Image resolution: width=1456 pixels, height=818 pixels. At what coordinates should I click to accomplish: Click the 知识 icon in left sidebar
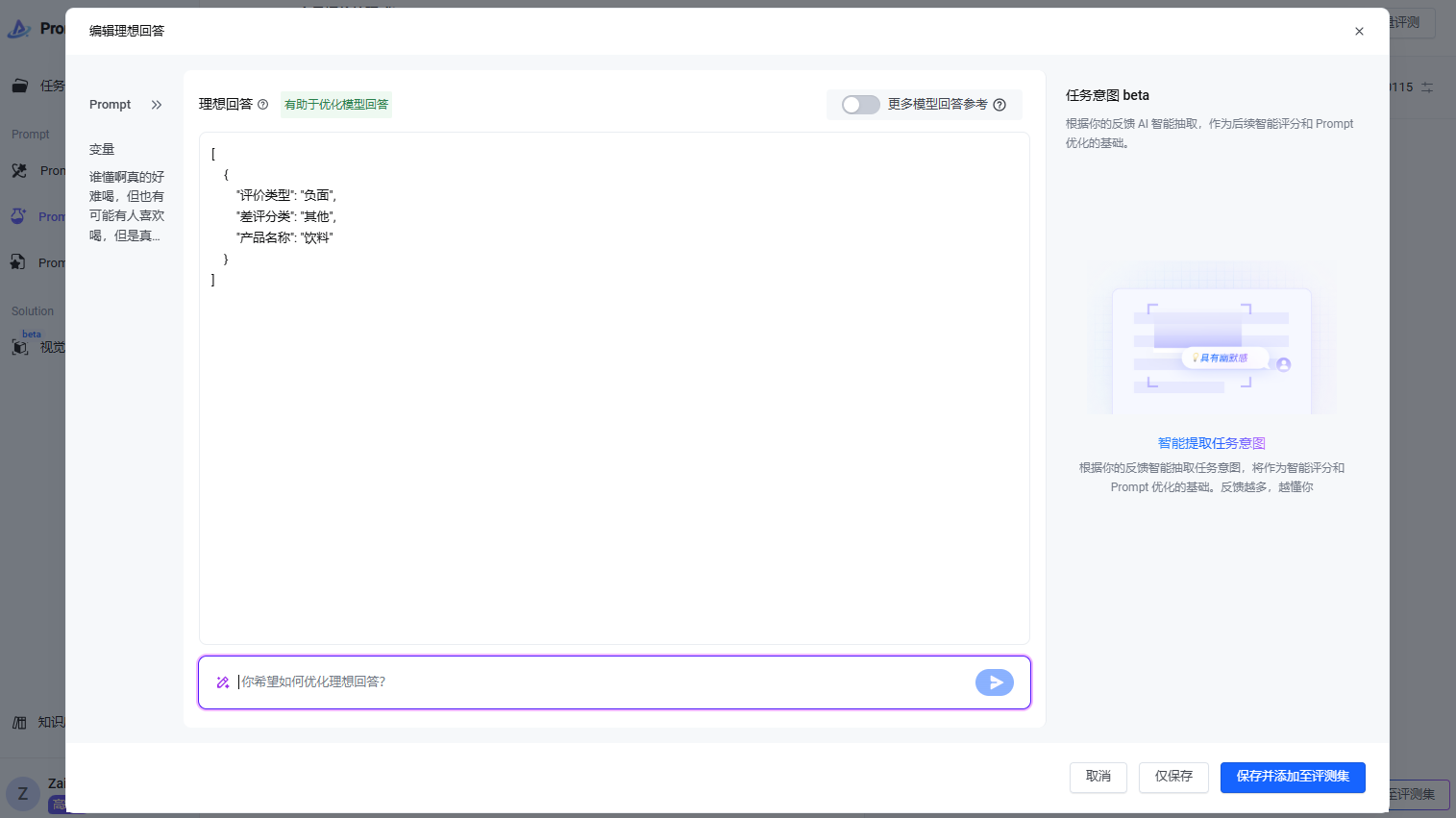click(x=19, y=723)
